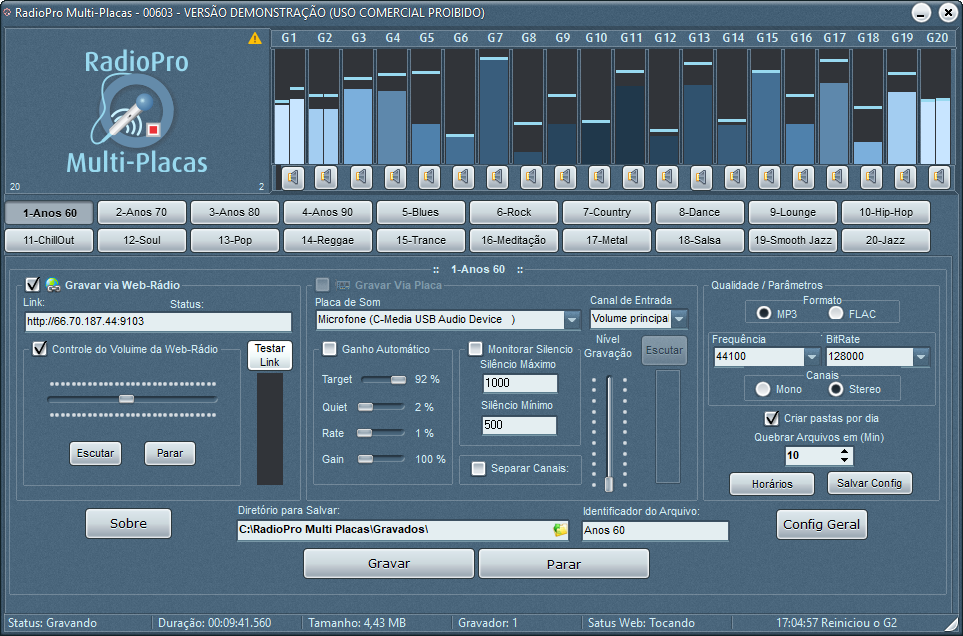The height and width of the screenshot is (636, 963).
Task: Enable Monitorar Silencio checkbox
Action: (475, 349)
